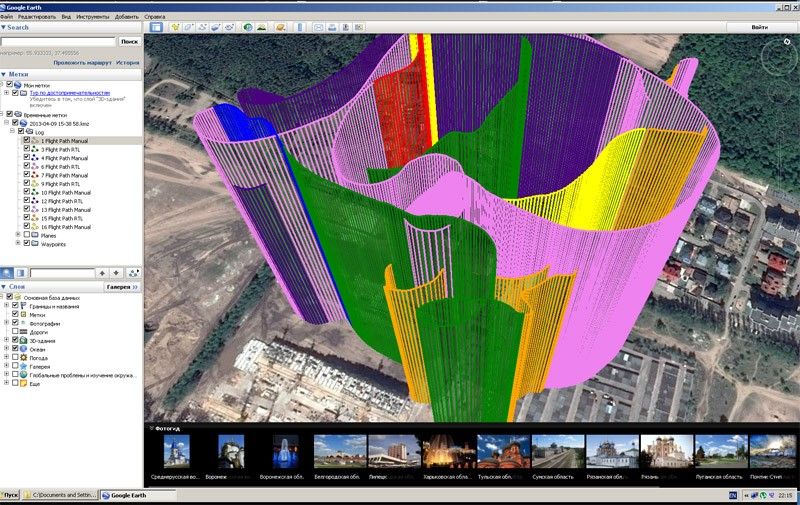Image resolution: width=800 pixels, height=505 pixels.
Task: Click the Add Path tool icon
Action: pyautogui.click(x=205, y=27)
